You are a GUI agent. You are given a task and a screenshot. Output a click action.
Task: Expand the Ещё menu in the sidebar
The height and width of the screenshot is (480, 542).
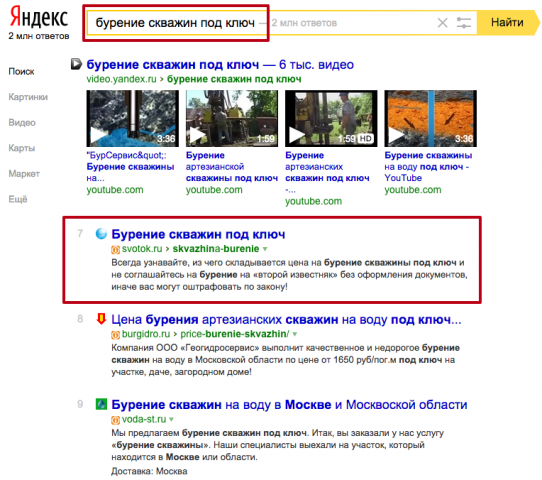(18, 199)
